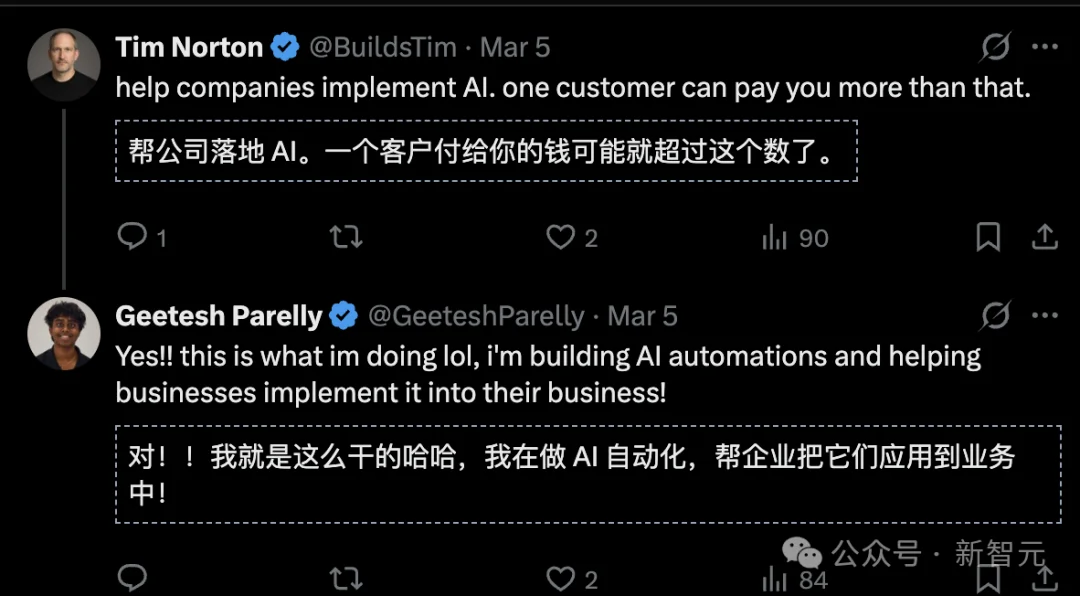Reply to Tim Norton's tweet

132,237
